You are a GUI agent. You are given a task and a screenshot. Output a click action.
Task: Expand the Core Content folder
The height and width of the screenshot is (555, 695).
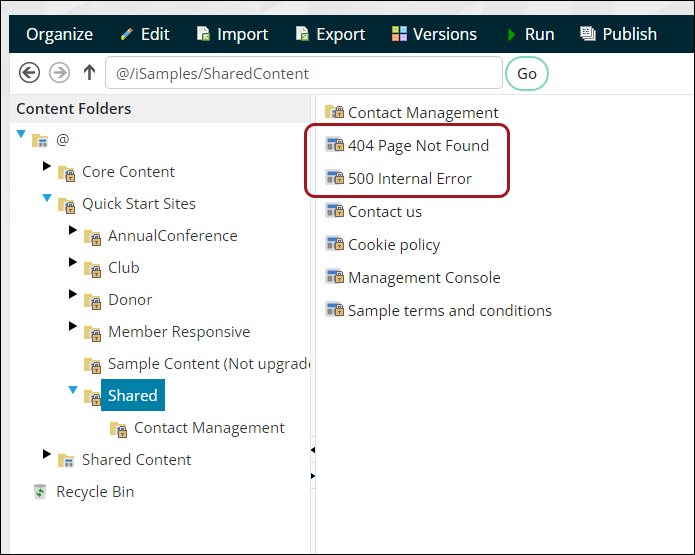coord(47,166)
